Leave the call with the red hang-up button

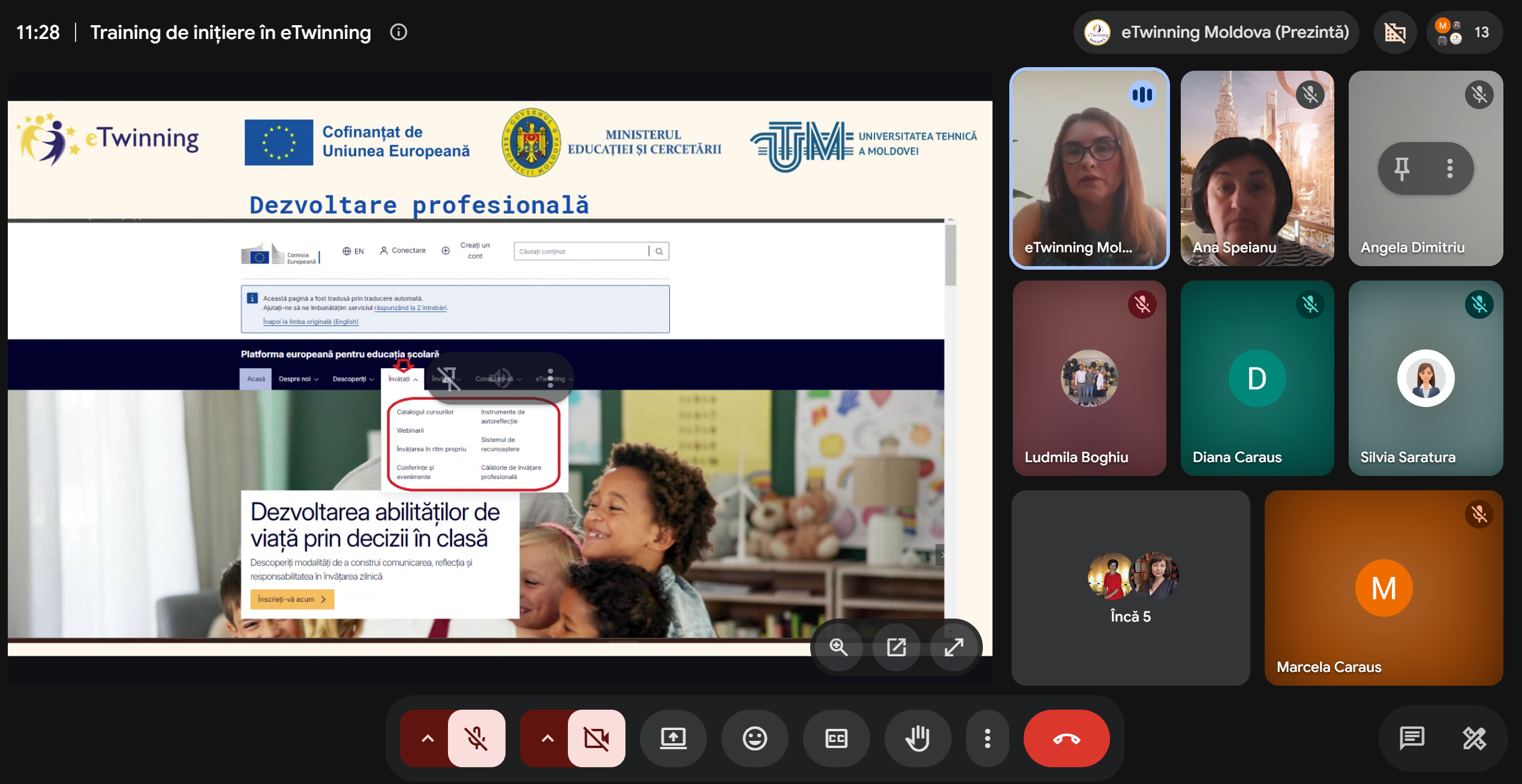[x=1066, y=738]
